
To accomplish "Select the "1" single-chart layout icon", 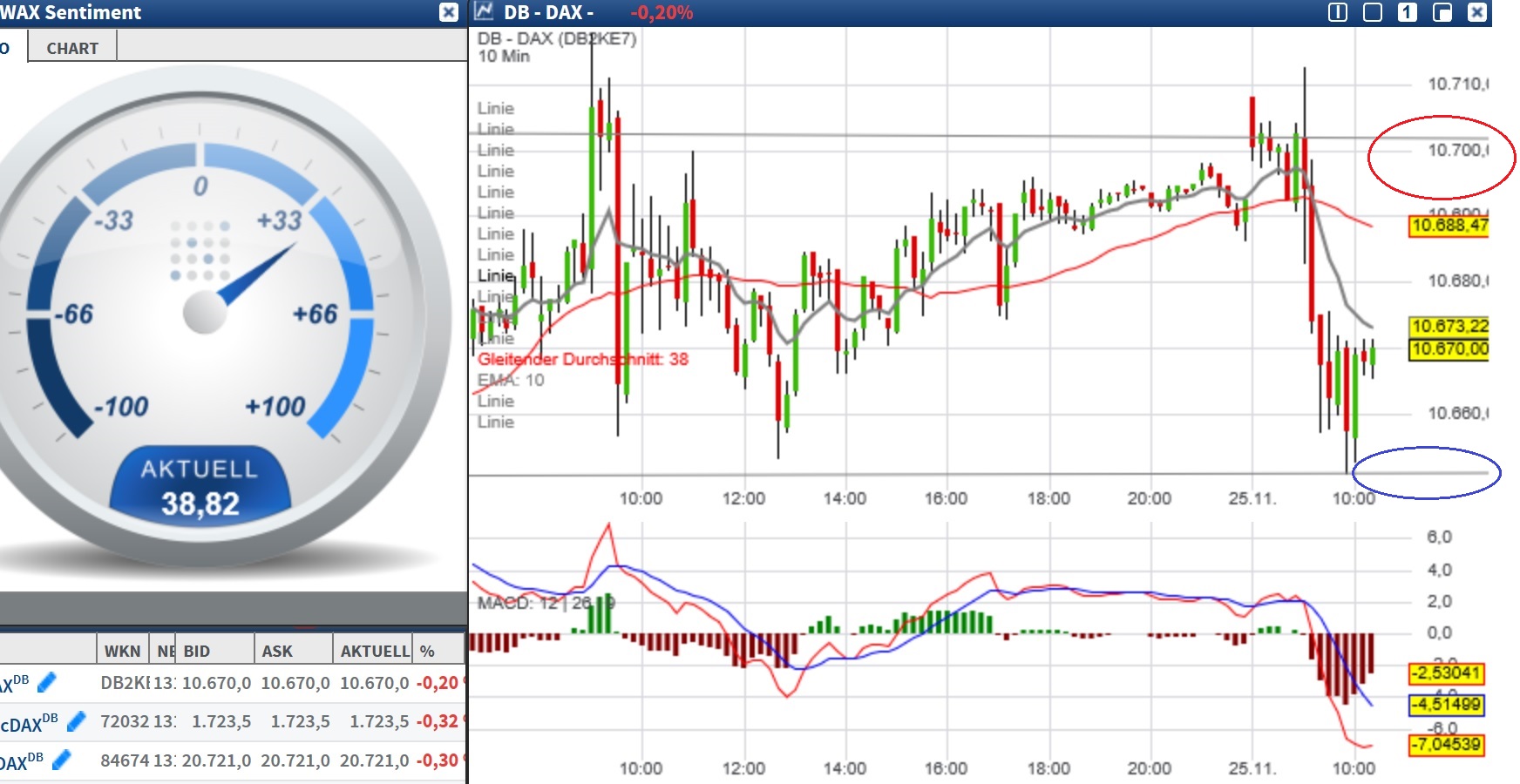I will pos(1409,13).
